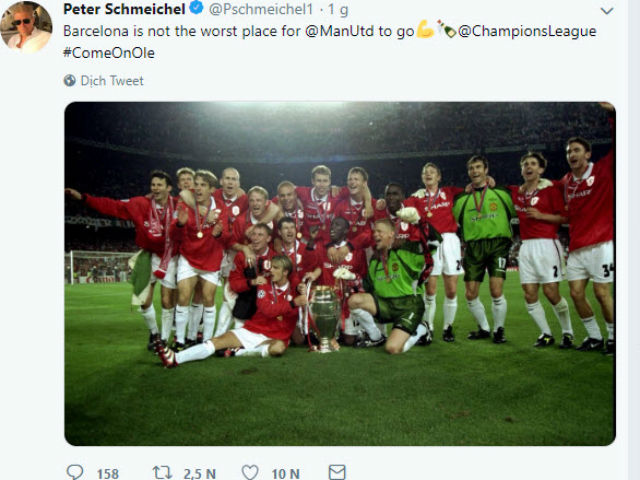640x480 pixels.
Task: Click the like count 10 N
Action: pyautogui.click(x=285, y=473)
